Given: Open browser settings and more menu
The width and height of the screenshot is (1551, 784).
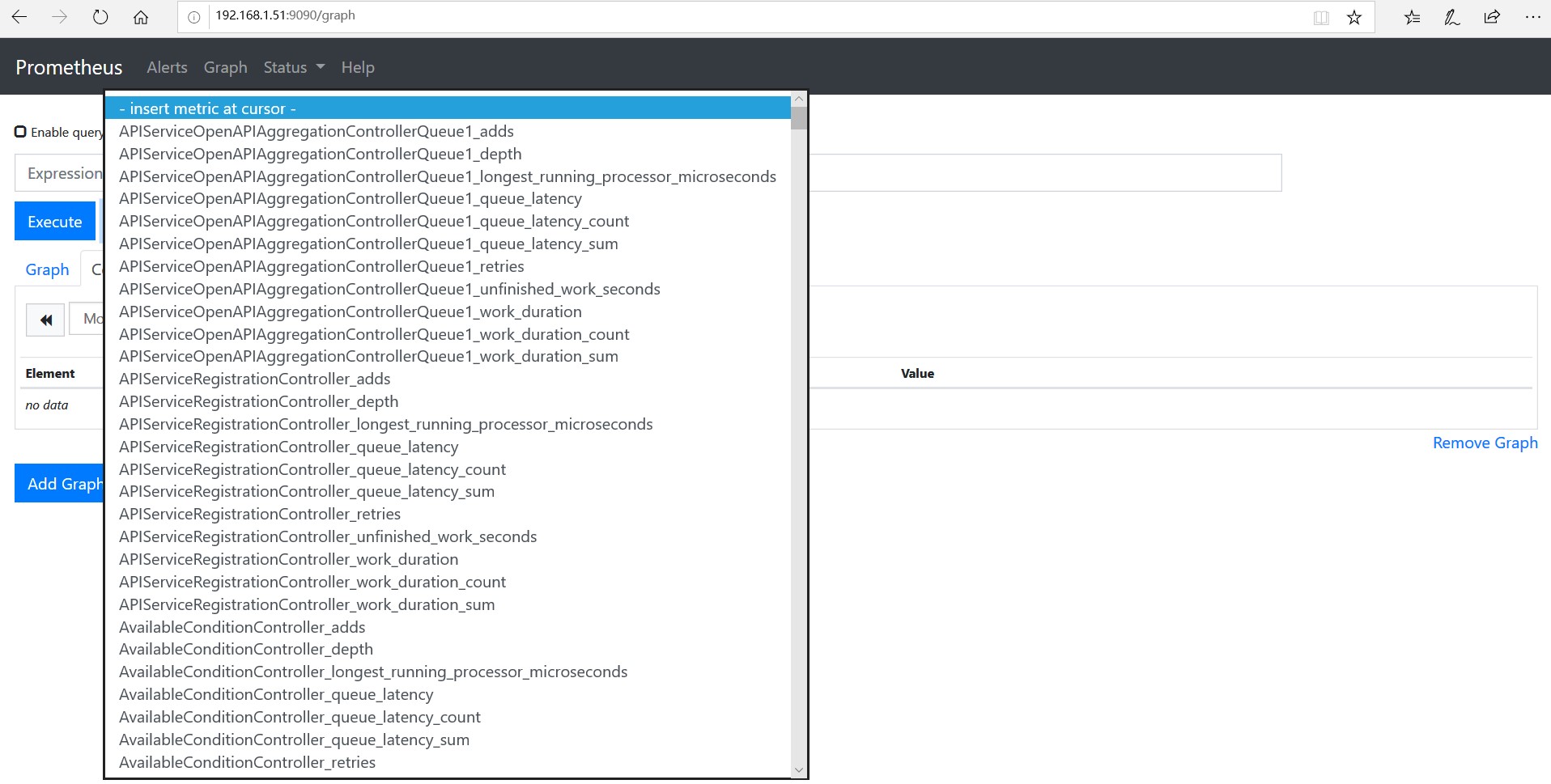Looking at the screenshot, I should click(x=1532, y=17).
